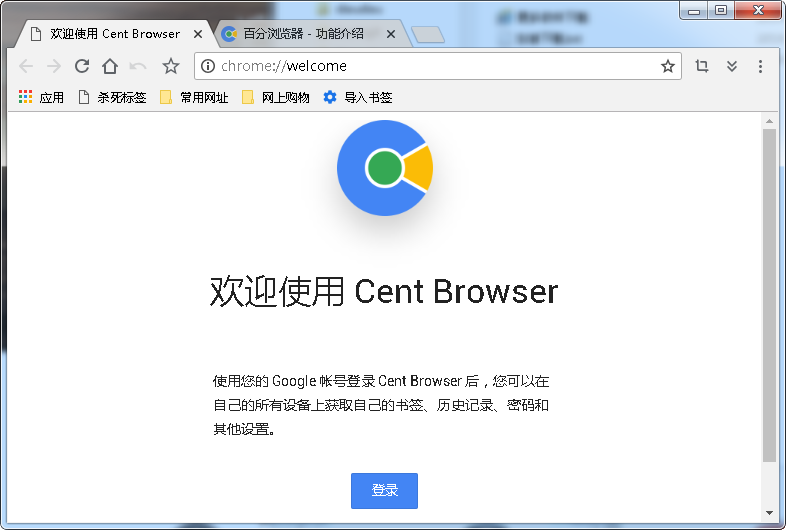Go to the Home page

(x=110, y=66)
